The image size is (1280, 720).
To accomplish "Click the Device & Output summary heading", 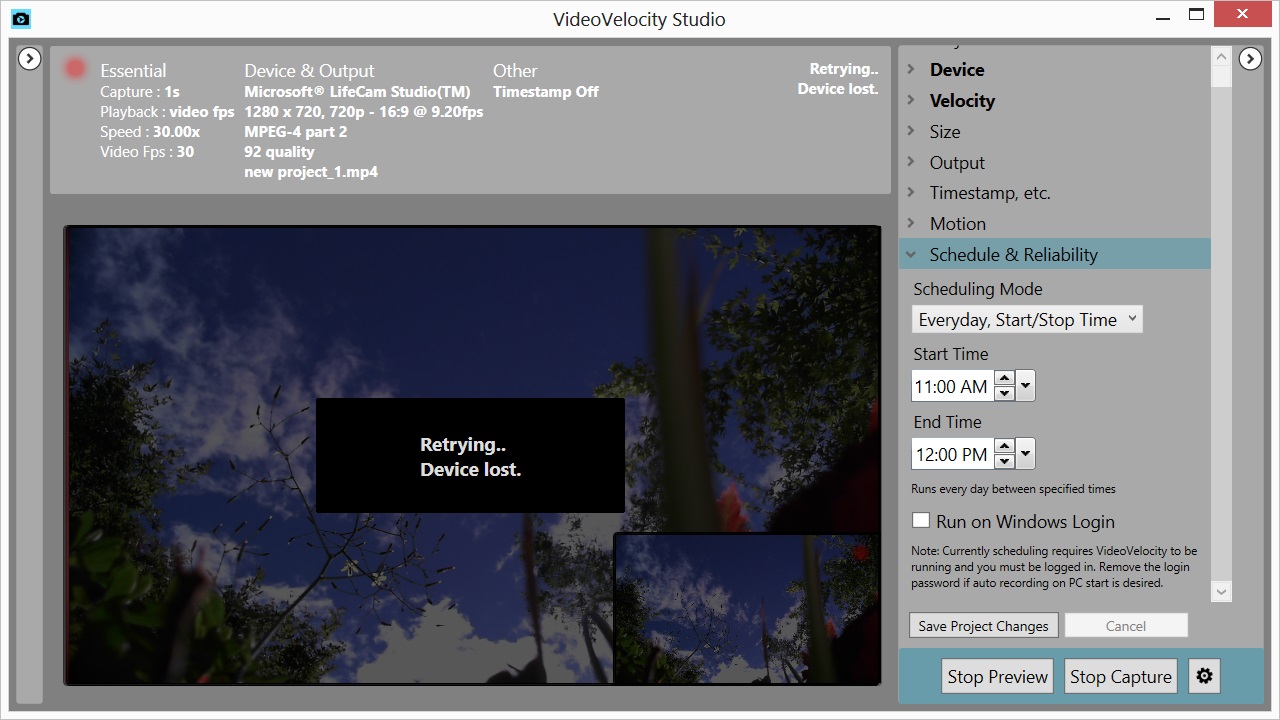I will coord(309,71).
